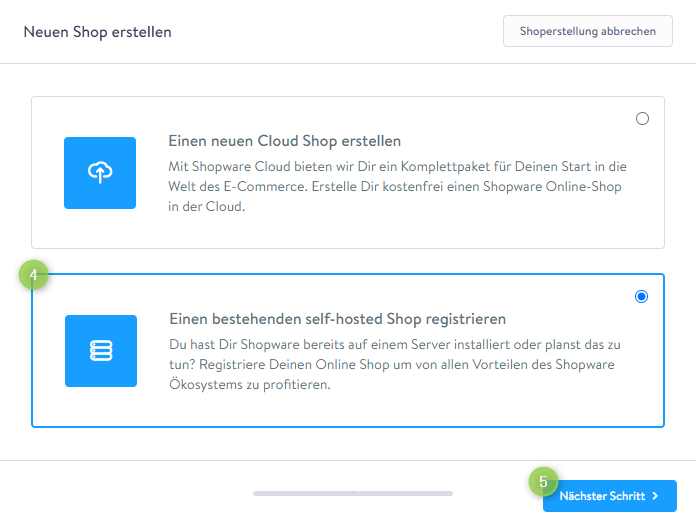Click the cloud upload icon
Screen dimensions: 696x529
[x=100, y=173]
